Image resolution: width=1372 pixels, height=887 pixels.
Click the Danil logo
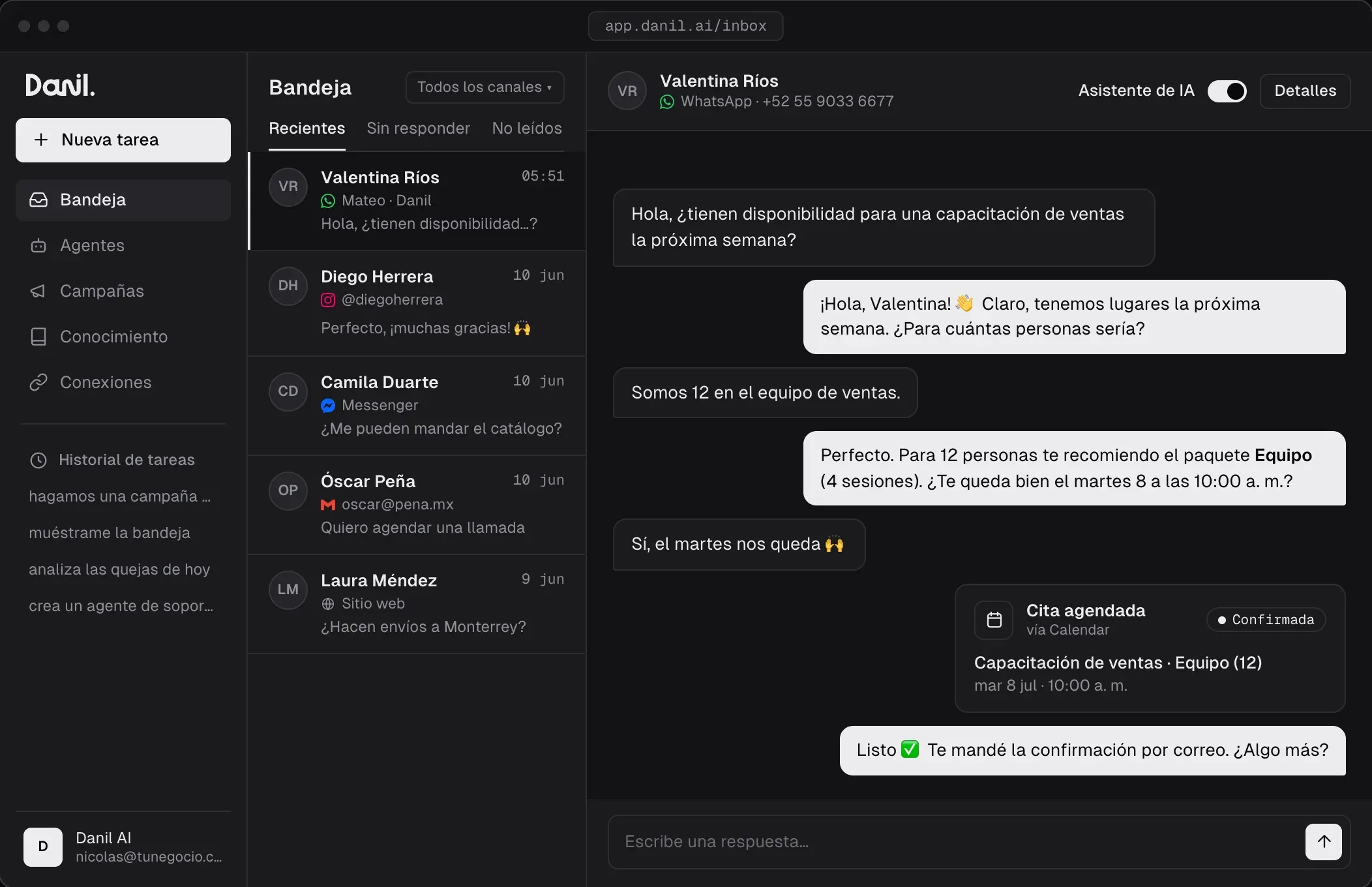(x=60, y=85)
